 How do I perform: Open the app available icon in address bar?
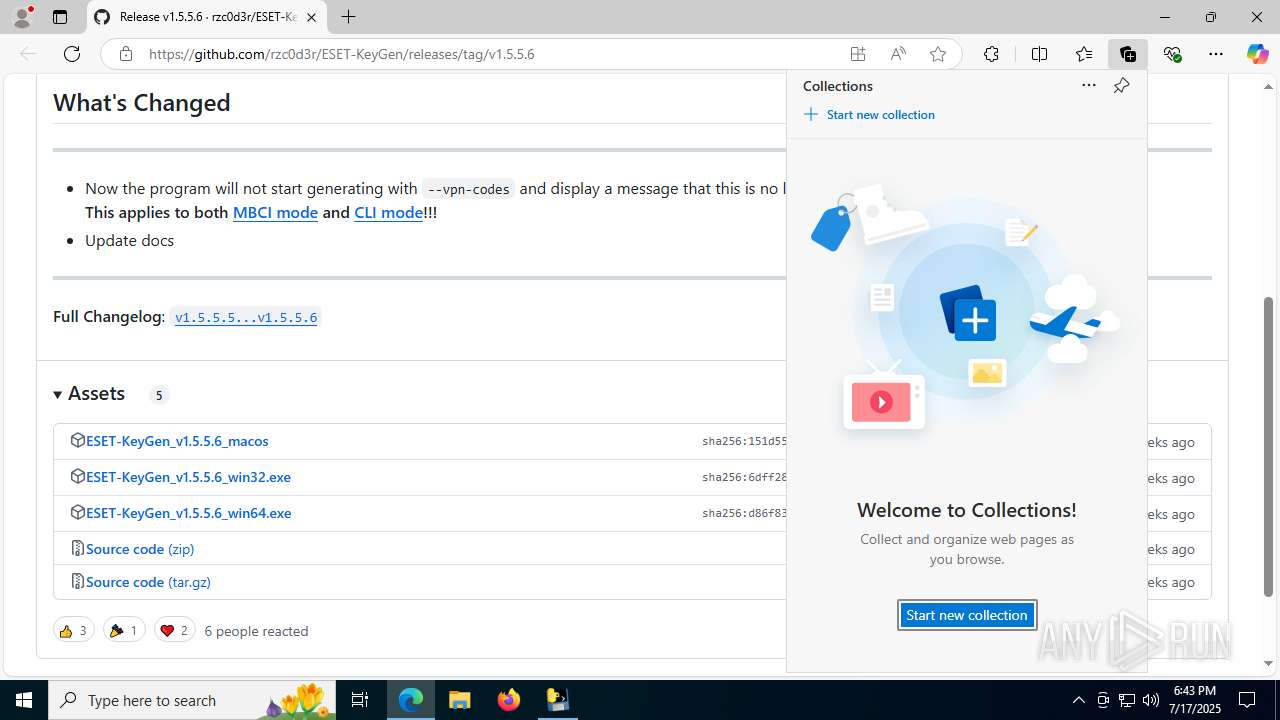(858, 54)
